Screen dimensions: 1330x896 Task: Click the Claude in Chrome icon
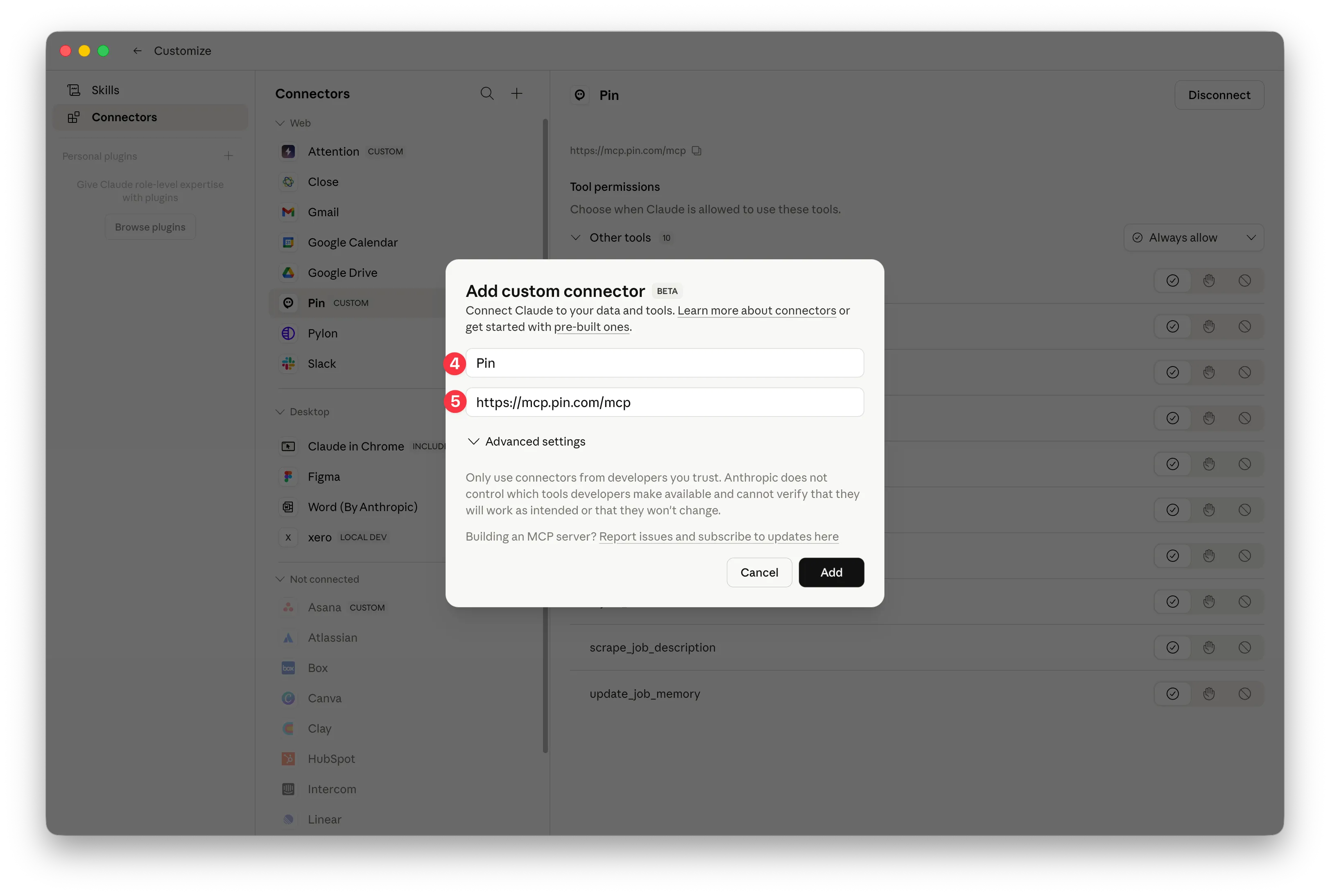click(x=289, y=446)
